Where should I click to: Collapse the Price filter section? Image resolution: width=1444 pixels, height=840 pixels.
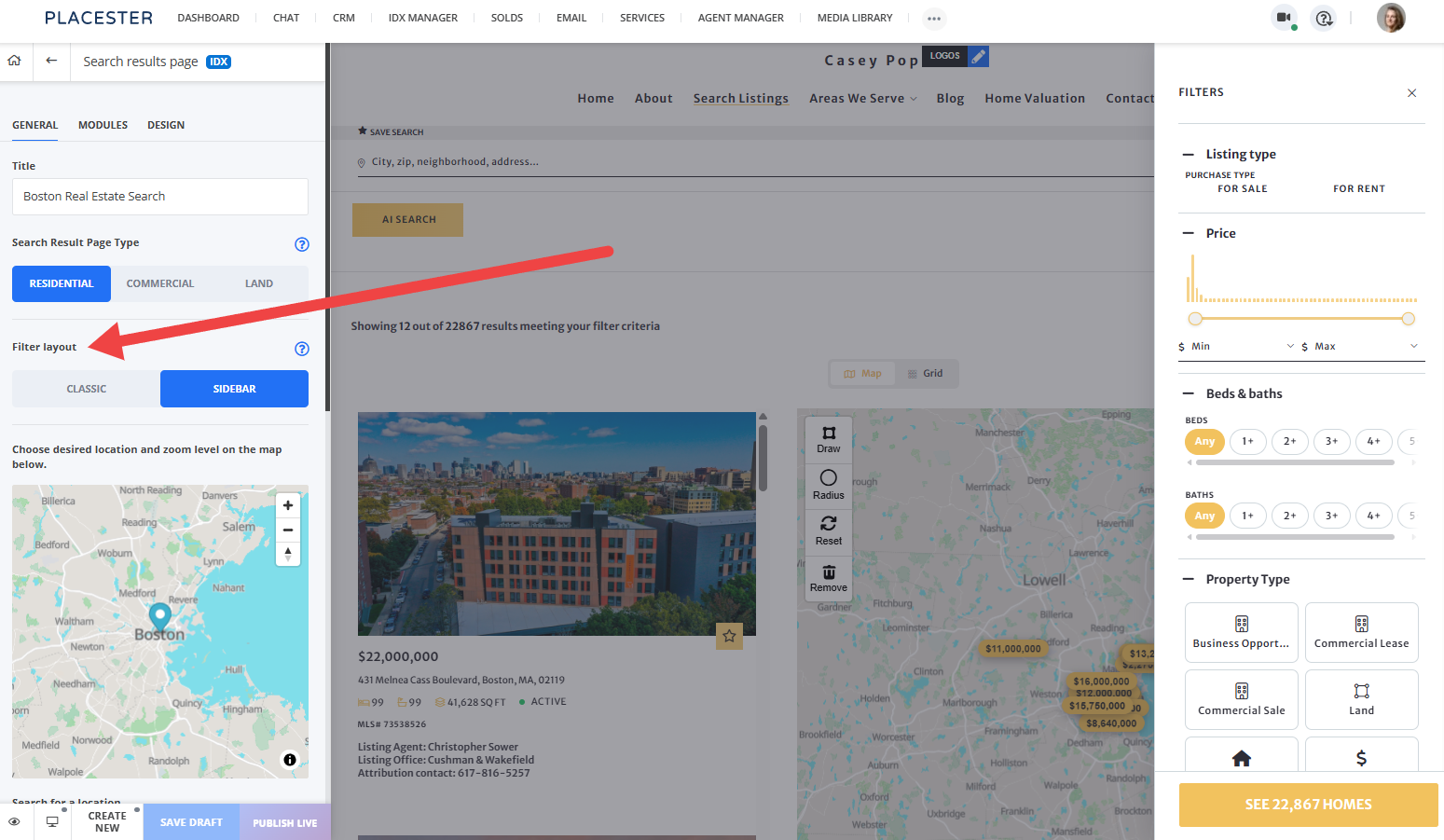(1189, 233)
